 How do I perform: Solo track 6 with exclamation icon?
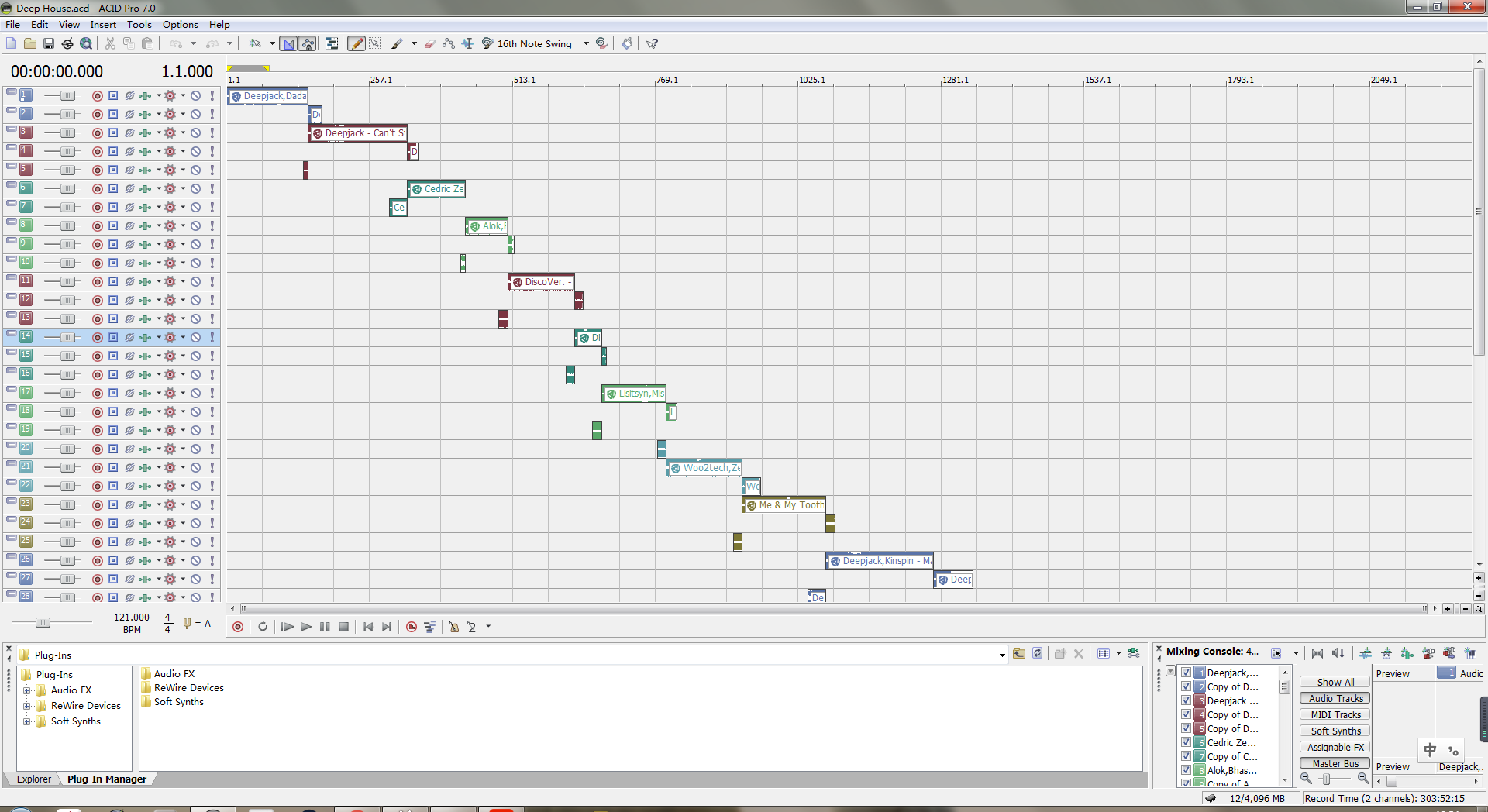point(212,189)
